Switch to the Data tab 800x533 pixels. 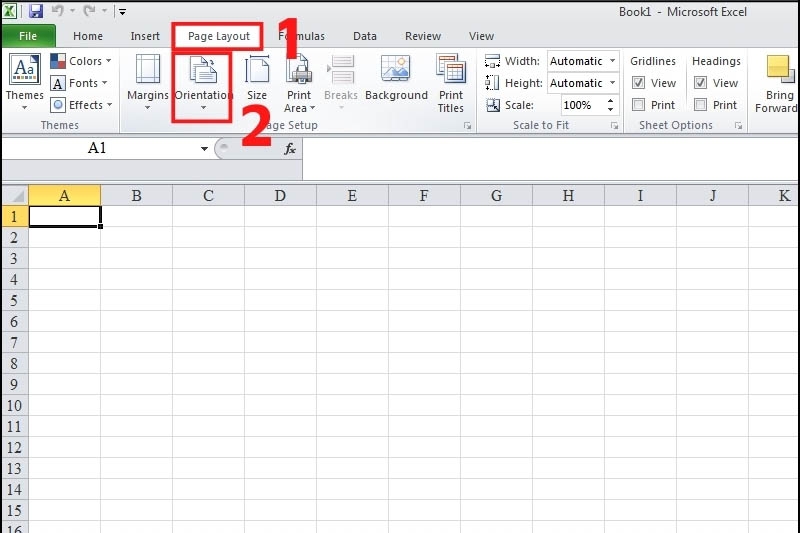[365, 36]
